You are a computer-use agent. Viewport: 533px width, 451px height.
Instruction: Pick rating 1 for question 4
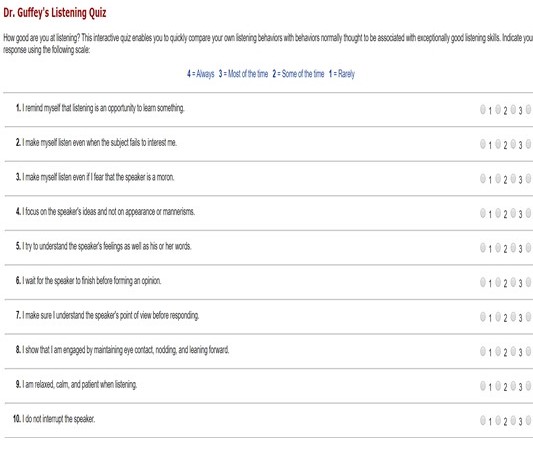click(483, 213)
